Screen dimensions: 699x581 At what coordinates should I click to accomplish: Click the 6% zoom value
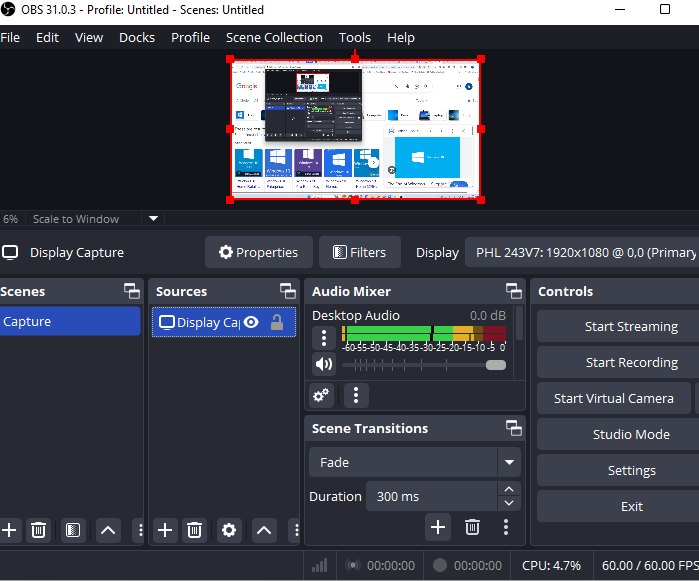click(11, 219)
